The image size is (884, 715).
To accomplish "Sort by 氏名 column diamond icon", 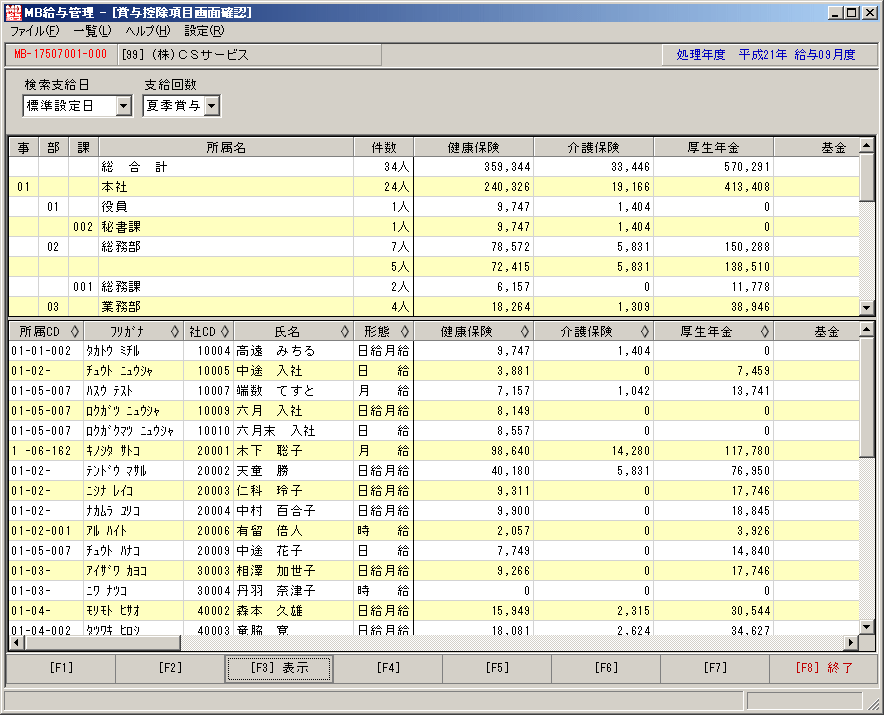I will point(345,332).
